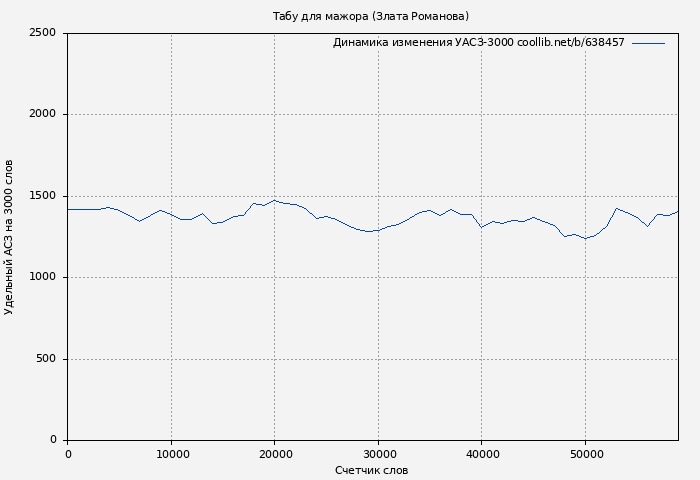This screenshot has width=700, height=480.
Task: Click the 50000 tick label on the horizontal axis
Action: 585,455
